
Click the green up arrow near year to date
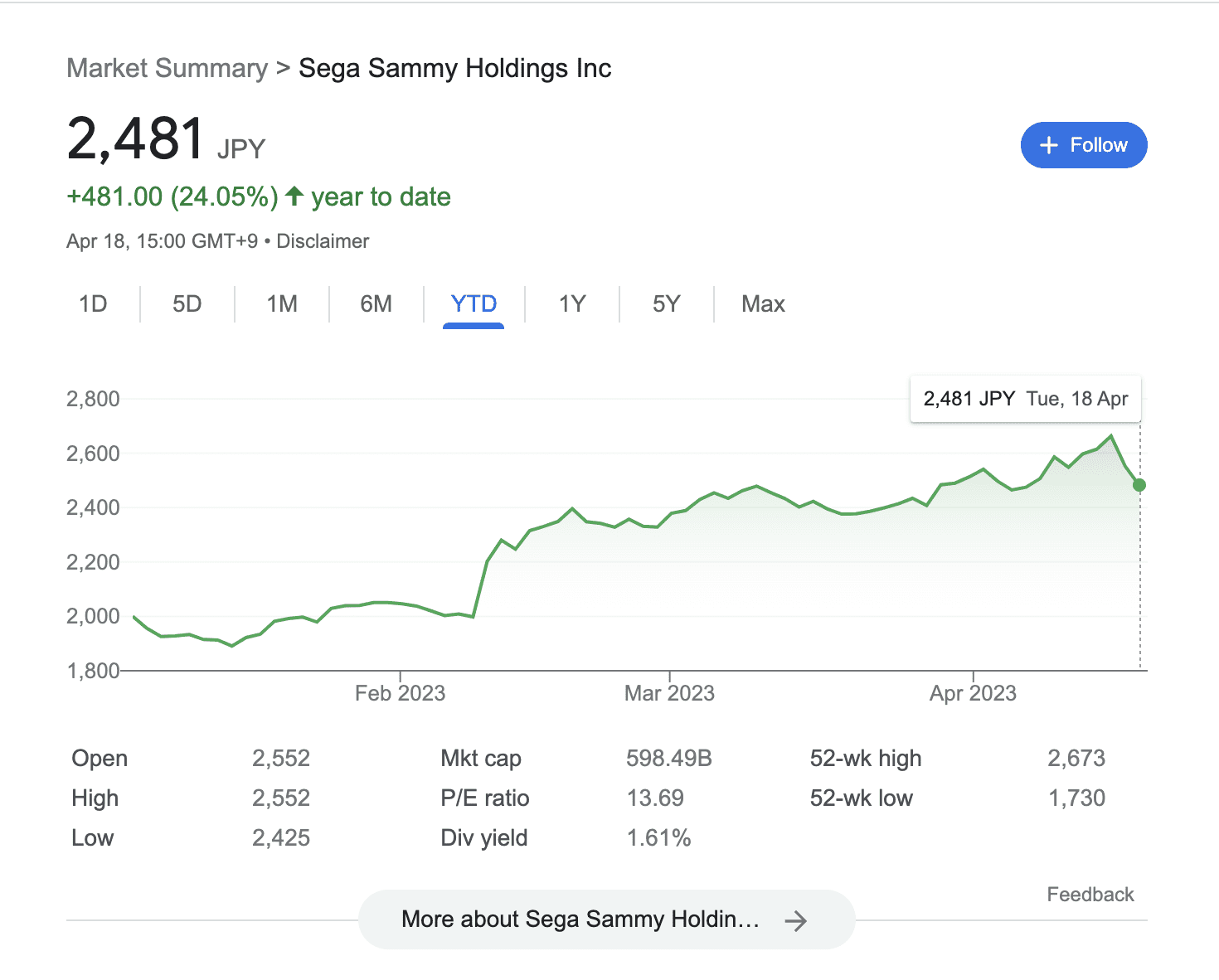pyautogui.click(x=294, y=196)
